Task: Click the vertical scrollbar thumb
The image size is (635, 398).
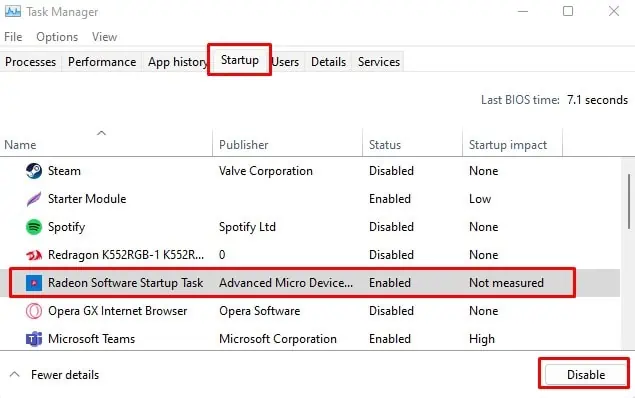Action: coord(629,201)
